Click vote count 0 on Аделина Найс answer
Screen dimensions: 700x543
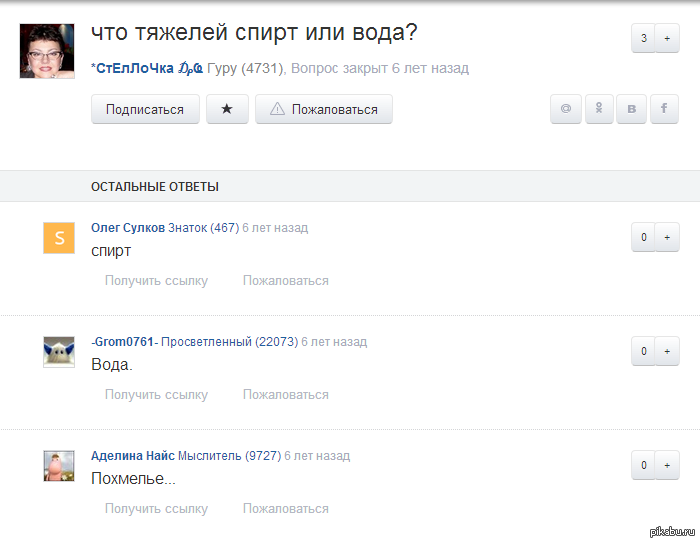[x=643, y=465]
